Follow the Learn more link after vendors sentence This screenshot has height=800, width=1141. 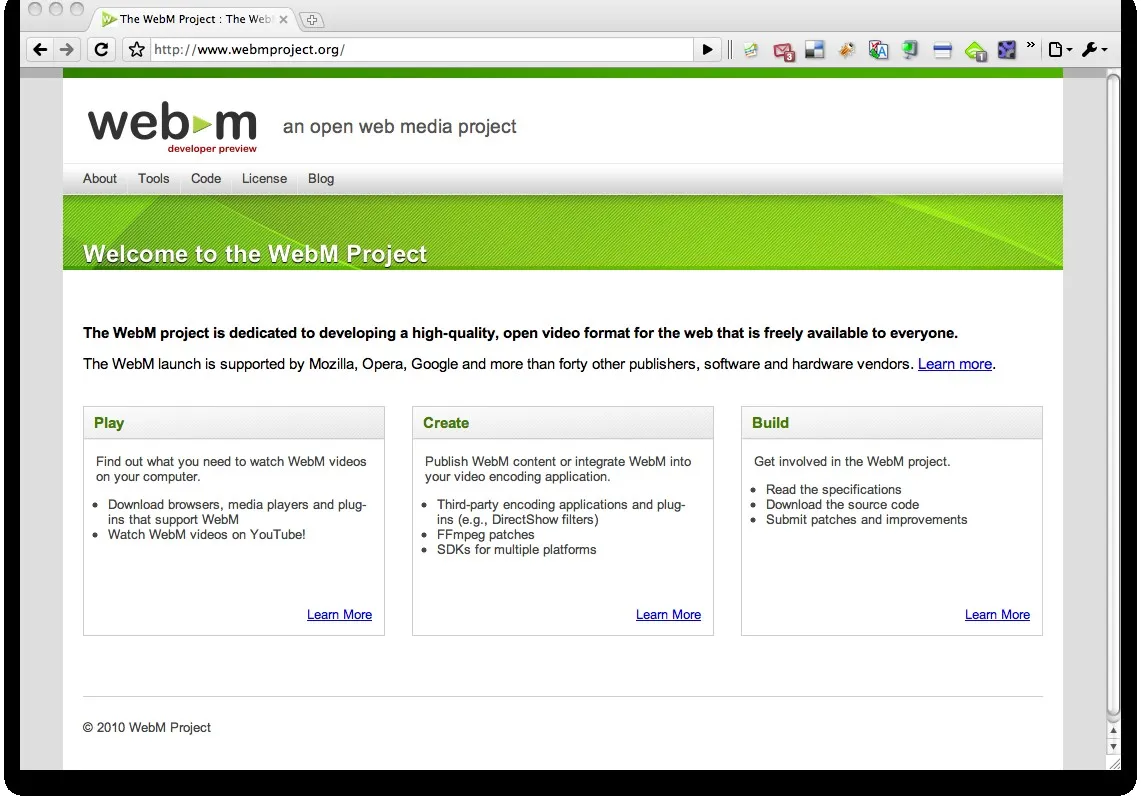(x=955, y=364)
